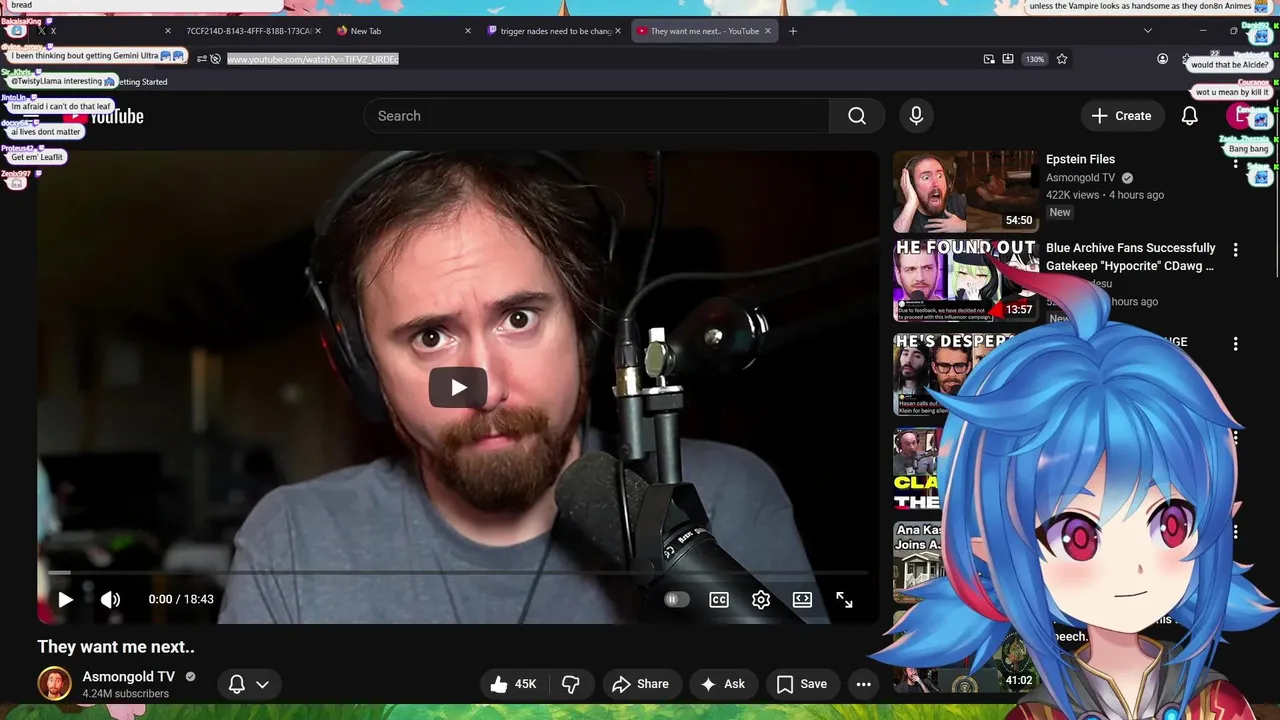This screenshot has width=1280, height=720.
Task: Open 'Epstein Files' video title link
Action: coord(1080,159)
